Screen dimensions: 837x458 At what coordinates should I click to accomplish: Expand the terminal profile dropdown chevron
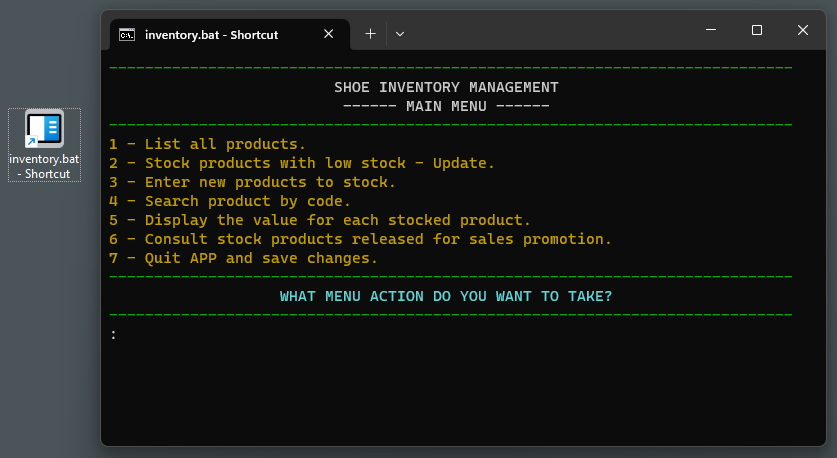(x=400, y=34)
